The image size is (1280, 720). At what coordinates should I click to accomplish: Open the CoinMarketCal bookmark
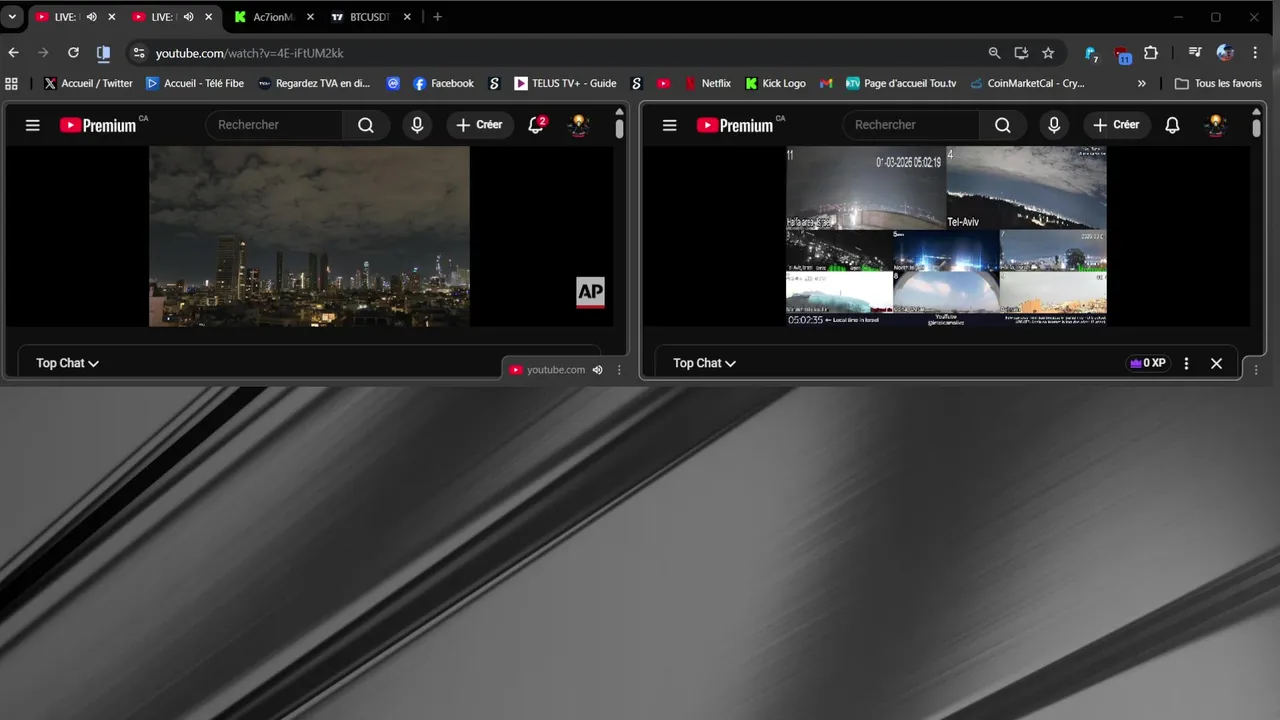click(x=1027, y=83)
